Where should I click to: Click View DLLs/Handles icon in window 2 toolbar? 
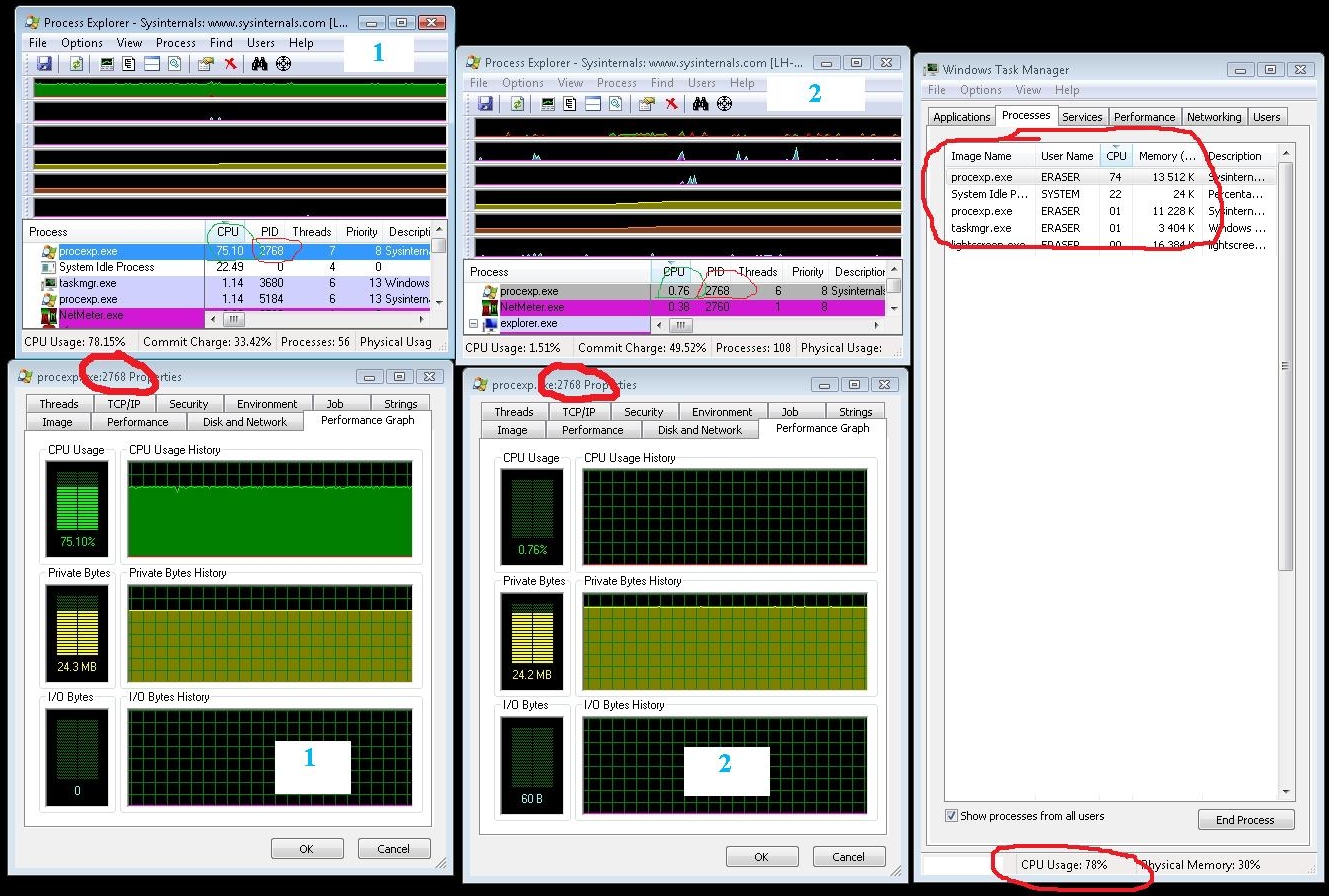(615, 103)
